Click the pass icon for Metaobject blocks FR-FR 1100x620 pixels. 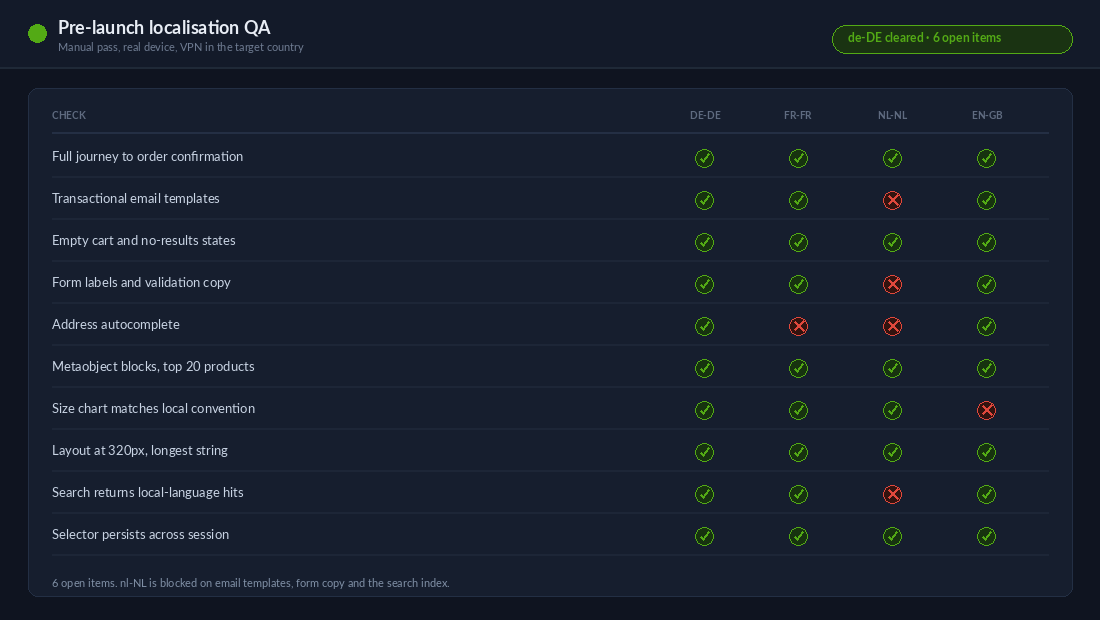798,369
